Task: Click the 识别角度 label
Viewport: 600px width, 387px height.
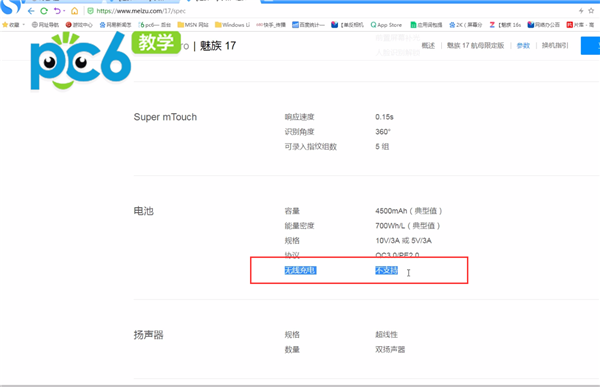Action: [299, 132]
